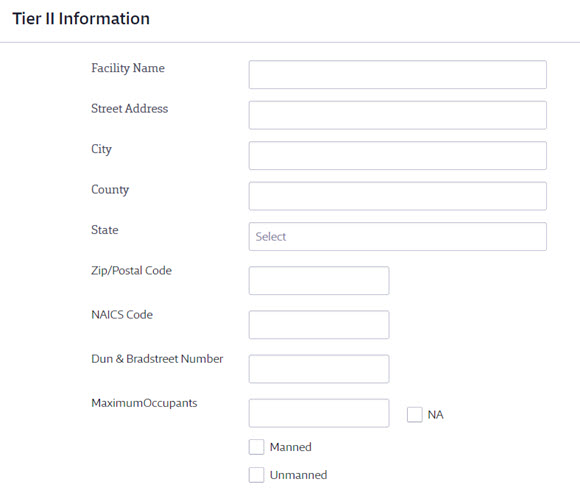Click the NA label beside MaximumOccupants
The width and height of the screenshot is (580, 489).
point(435,415)
